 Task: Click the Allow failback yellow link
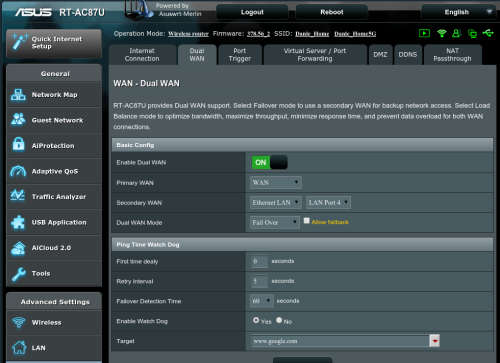pos(330,222)
